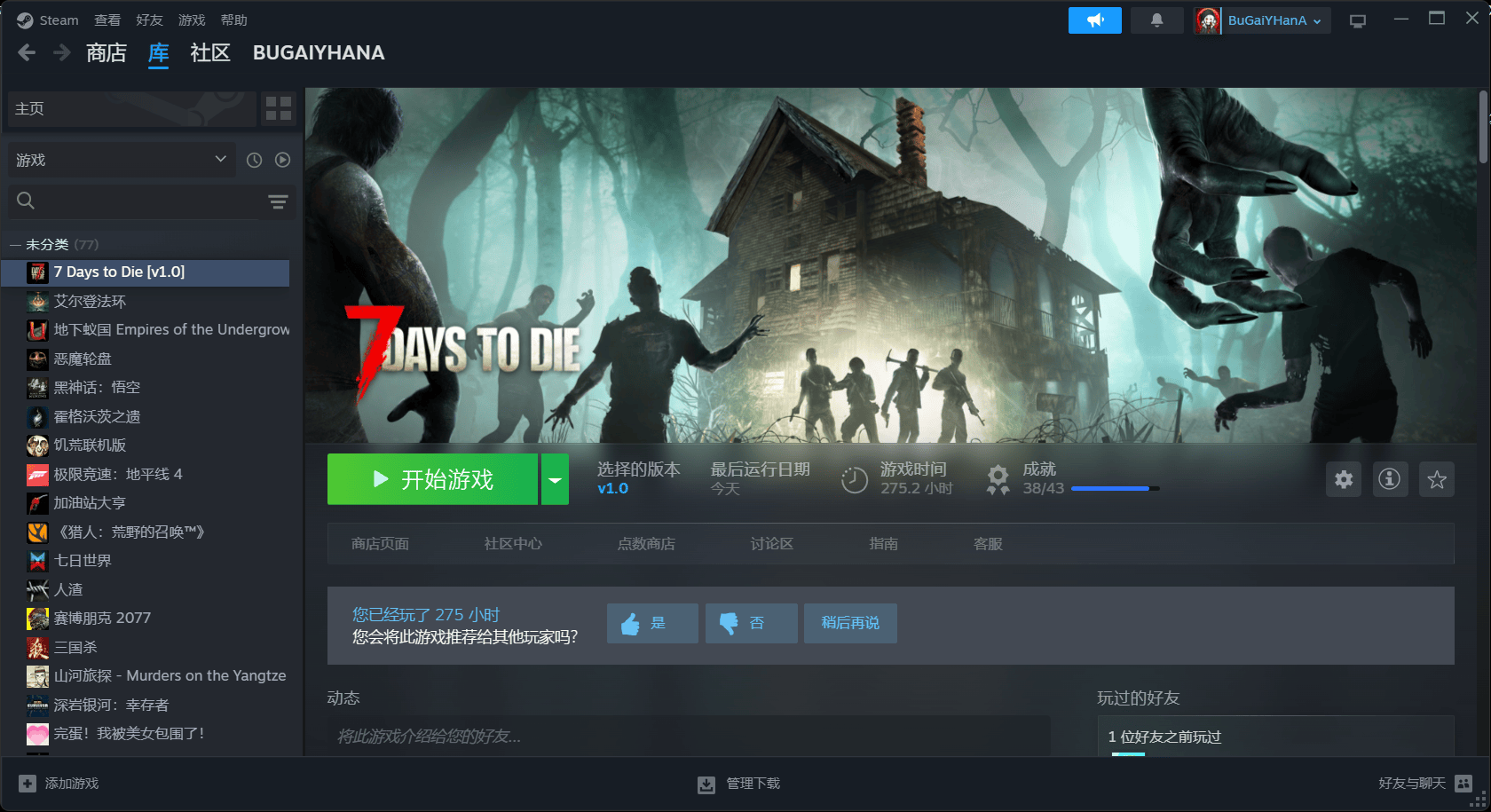Select 恶魔轮盘 in the game list
The height and width of the screenshot is (812, 1491).
[x=146, y=359]
